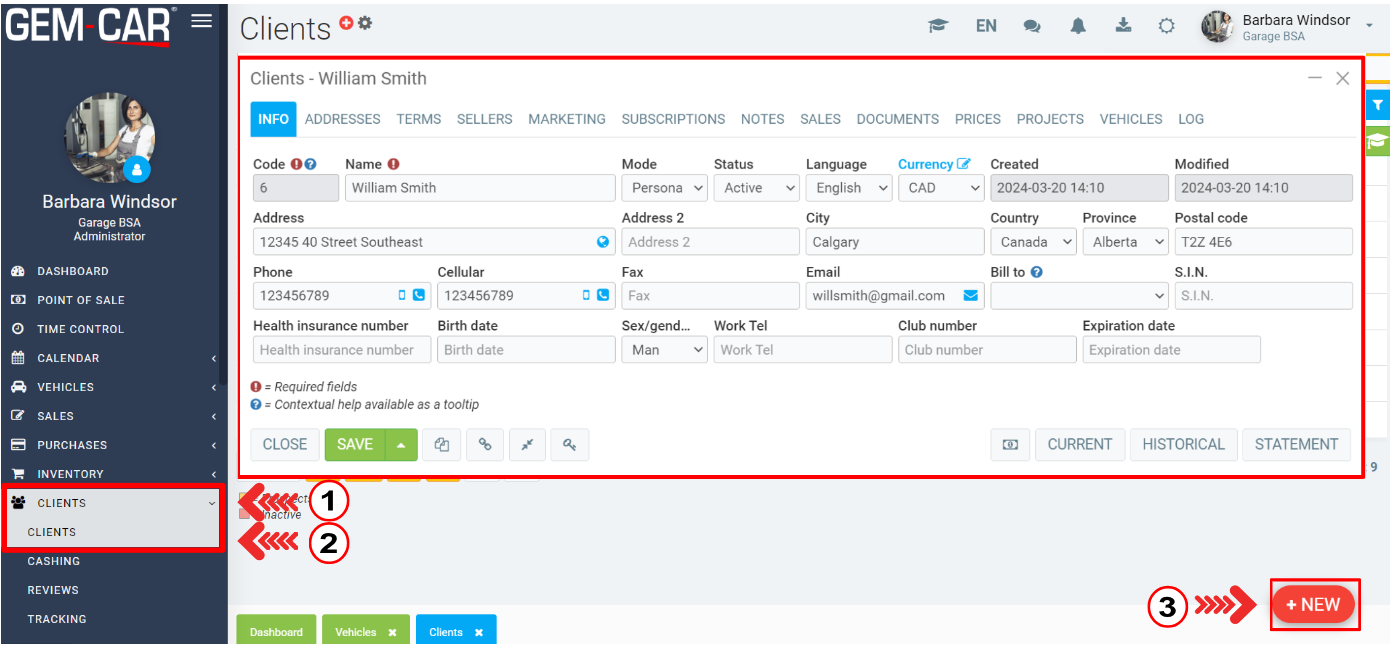Toggle the hamburger sidebar menu
The width and height of the screenshot is (1394, 646).
tap(202, 21)
